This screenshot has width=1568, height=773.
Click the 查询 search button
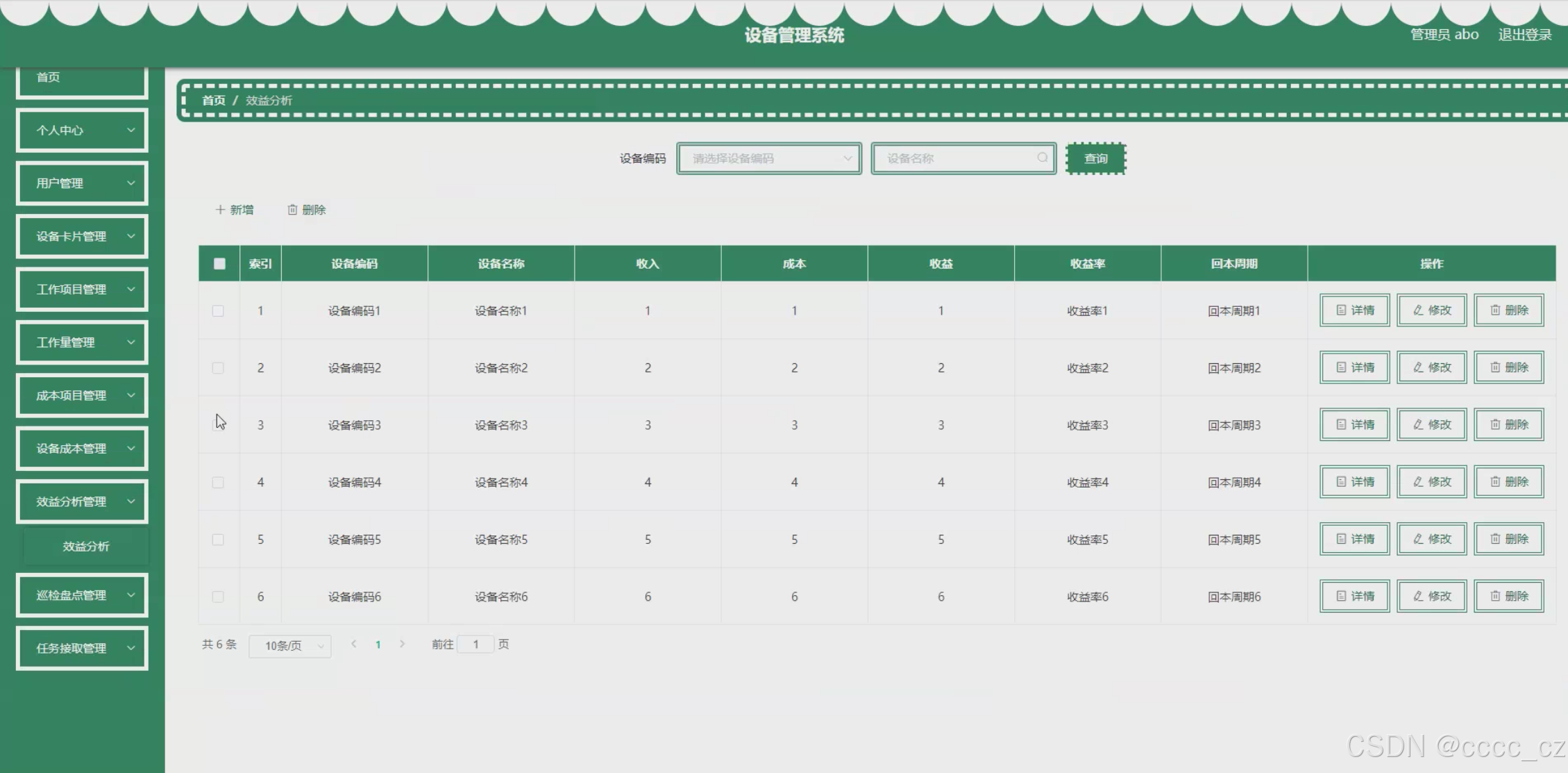click(x=1095, y=158)
